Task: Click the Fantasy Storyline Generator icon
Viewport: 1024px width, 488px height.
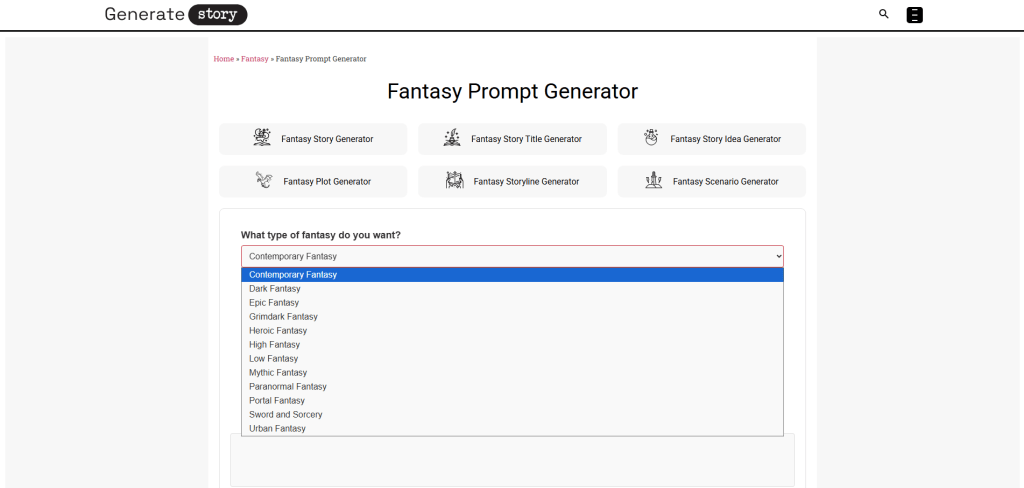Action: point(455,180)
